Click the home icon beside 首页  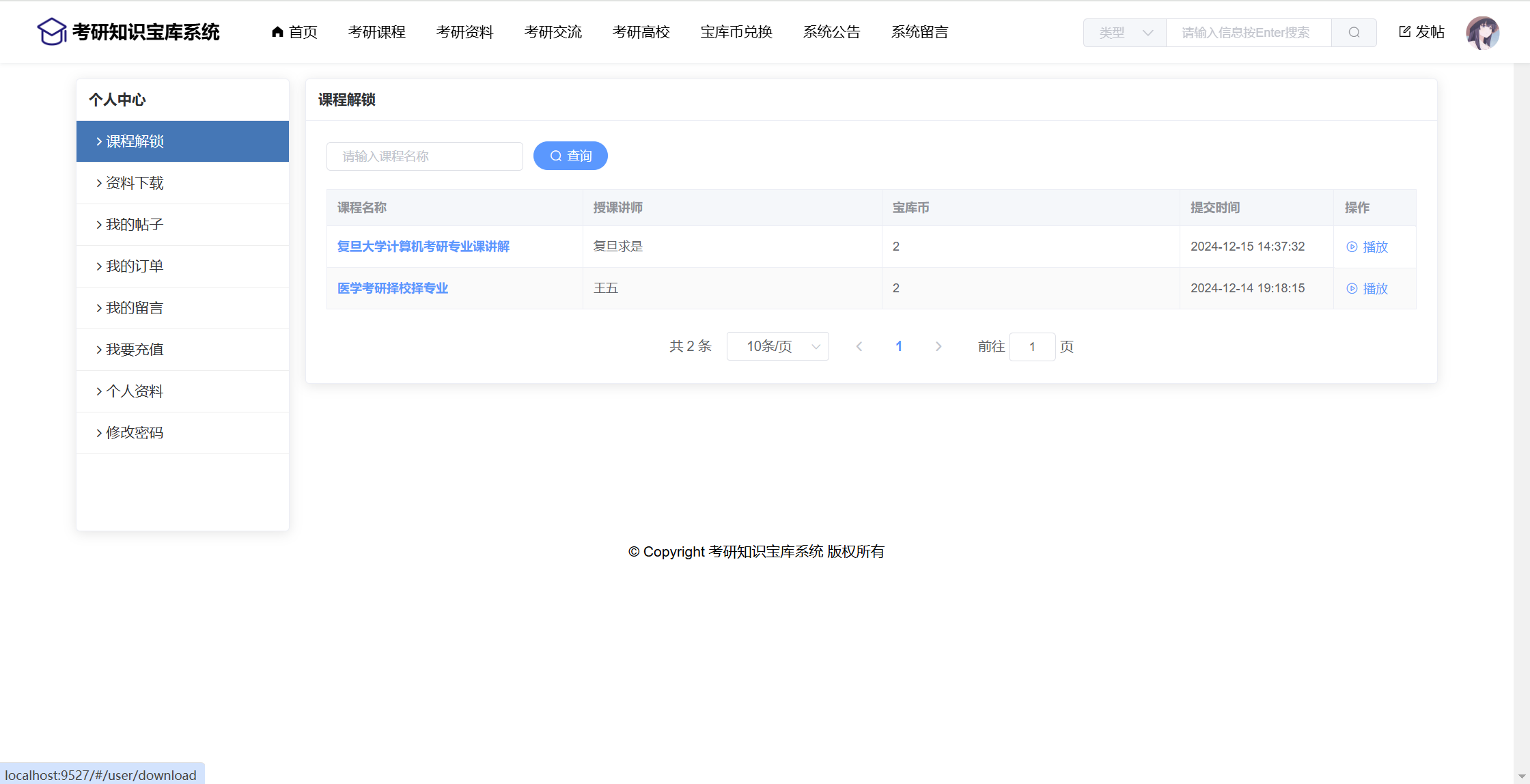click(x=277, y=32)
